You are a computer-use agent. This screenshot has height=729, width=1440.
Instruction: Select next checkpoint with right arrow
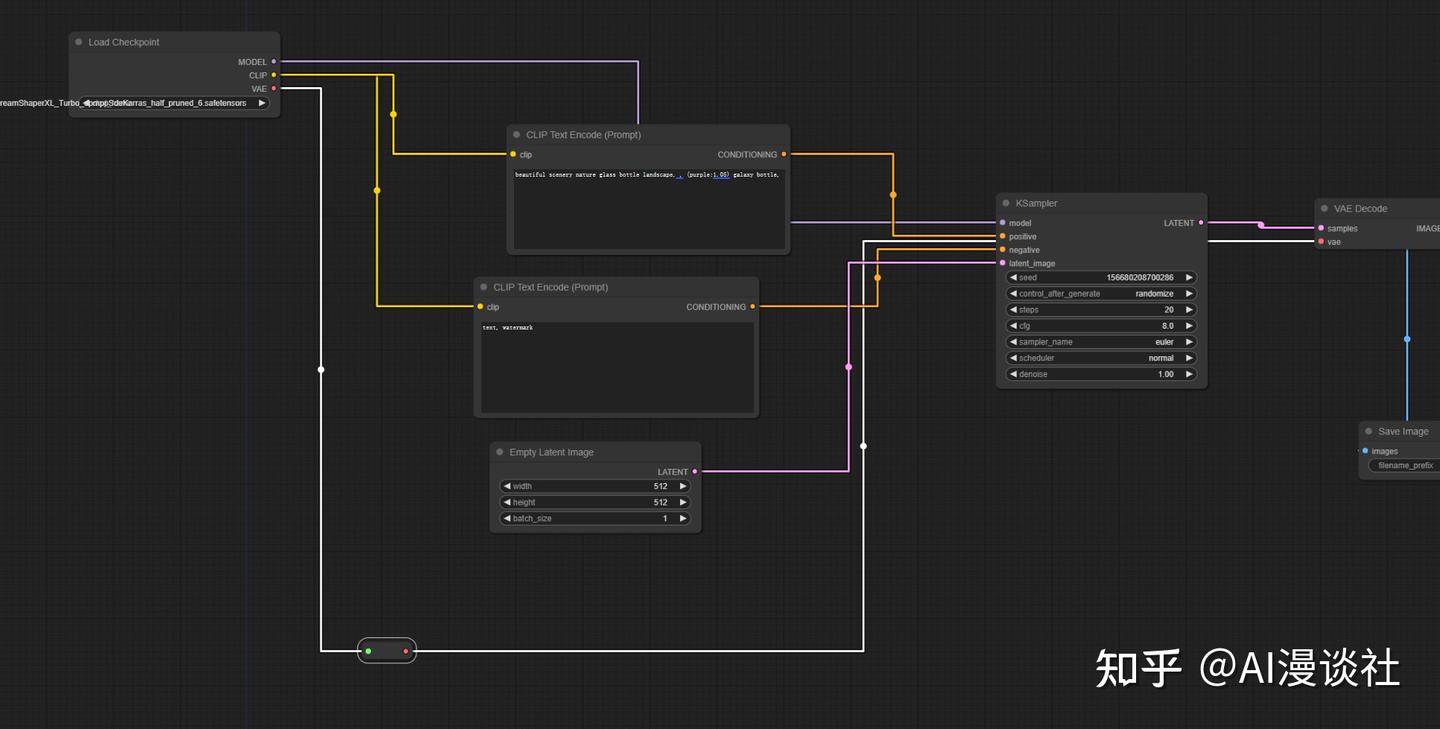[262, 103]
